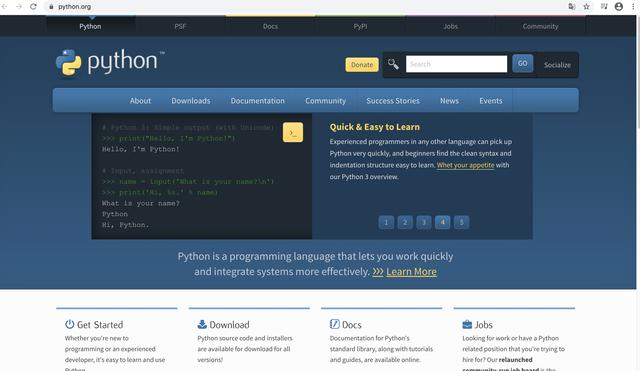Click the GO search button
The image size is (640, 371).
(522, 63)
